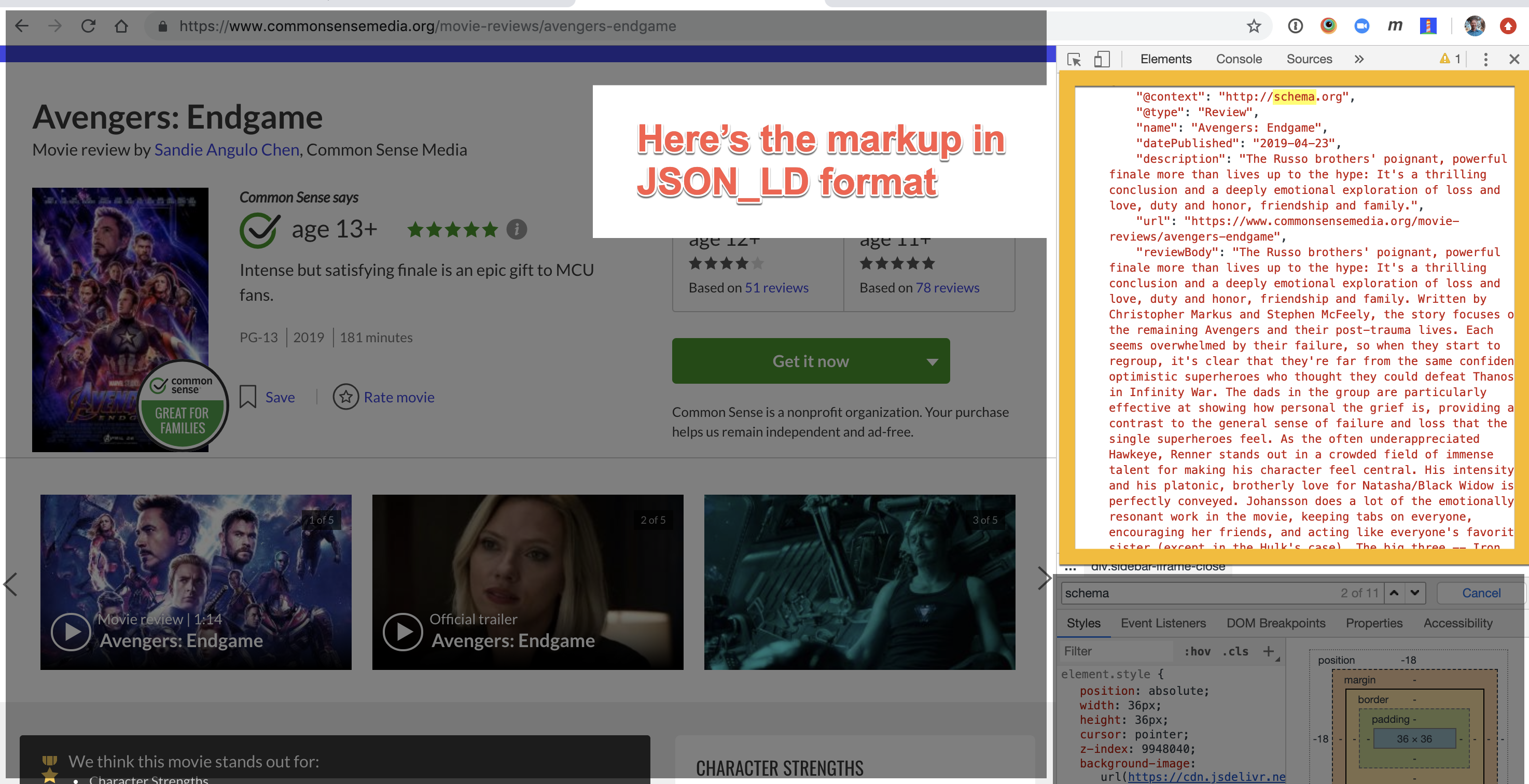Advance carousel with the right arrow

(x=1044, y=579)
